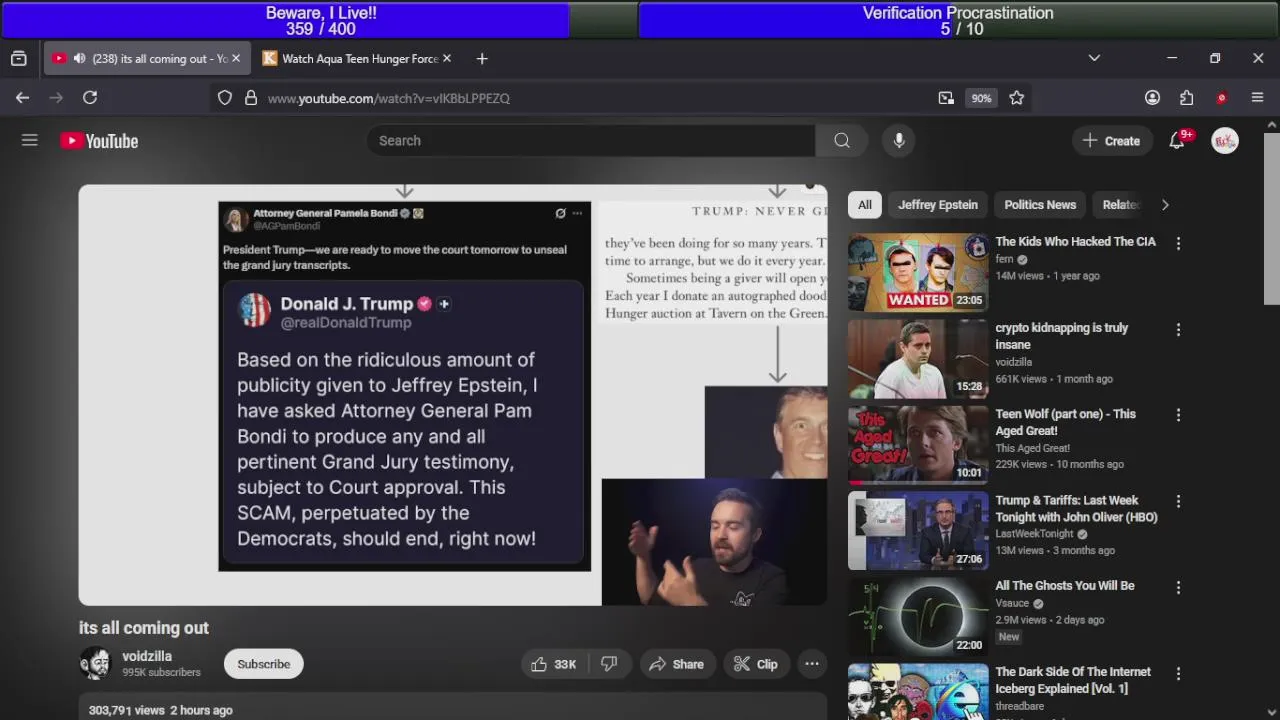
Task: Click the red extension icon in toolbar
Action: [x=1221, y=98]
